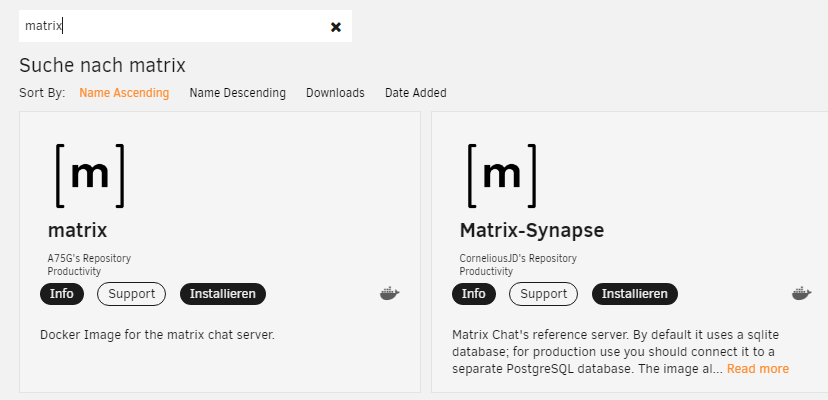Screen dimensions: 828x400
Task: Click the matrix app title
Action: point(78,230)
